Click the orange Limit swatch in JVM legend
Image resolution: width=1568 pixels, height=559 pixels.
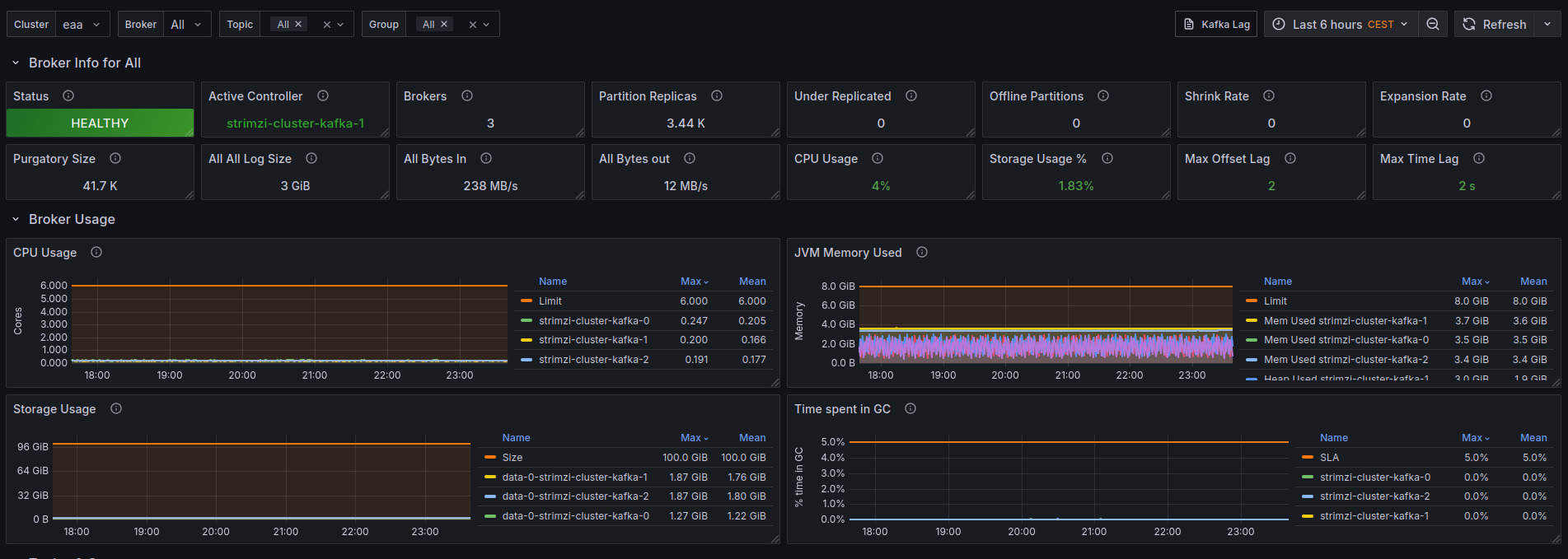pos(1252,301)
